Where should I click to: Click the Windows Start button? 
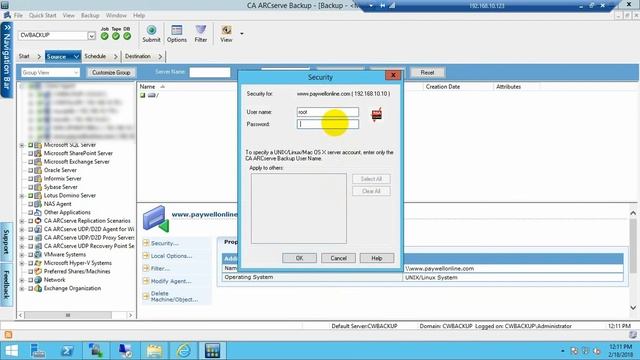(x=11, y=351)
